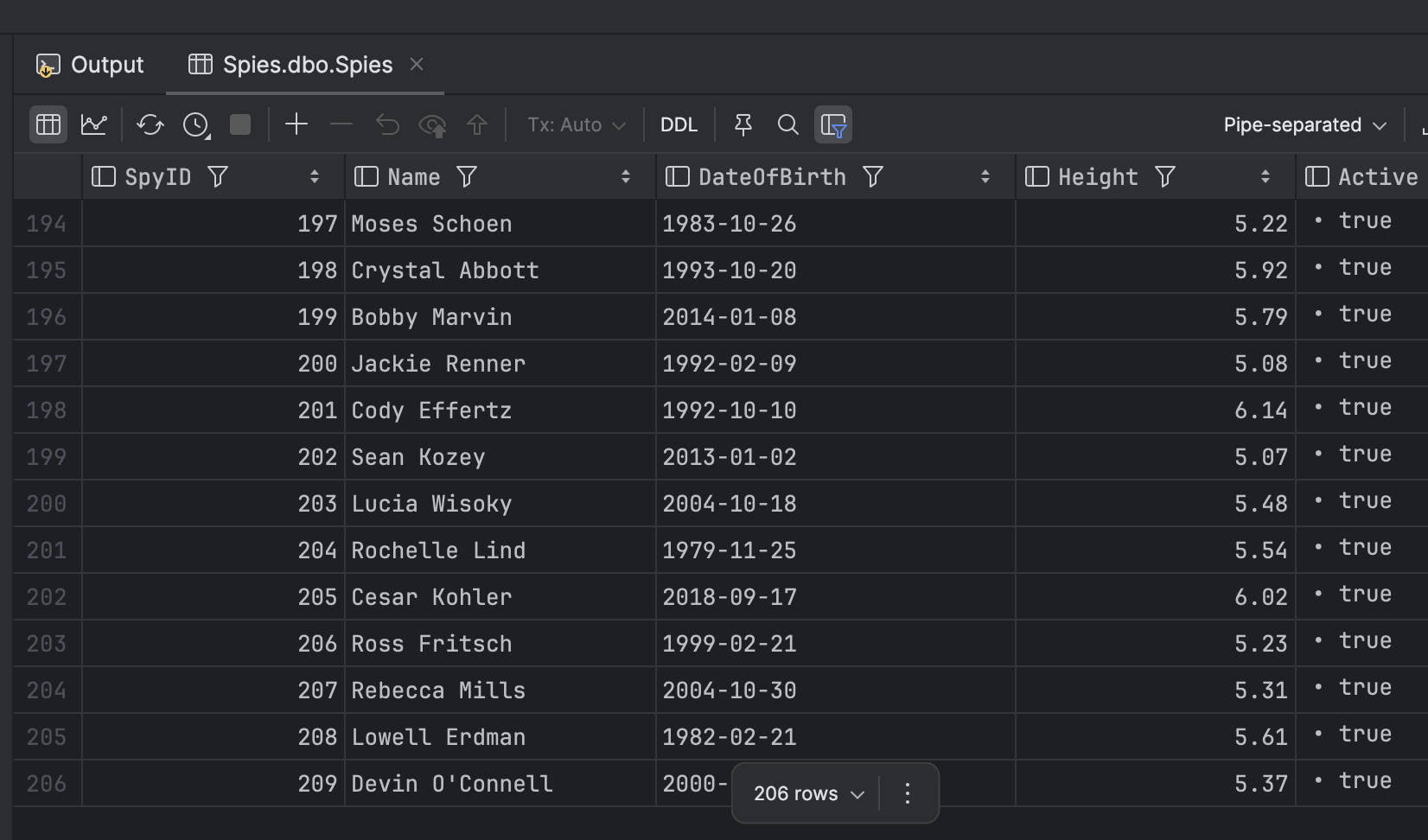Submit pending changes via the upload arrow

[476, 124]
